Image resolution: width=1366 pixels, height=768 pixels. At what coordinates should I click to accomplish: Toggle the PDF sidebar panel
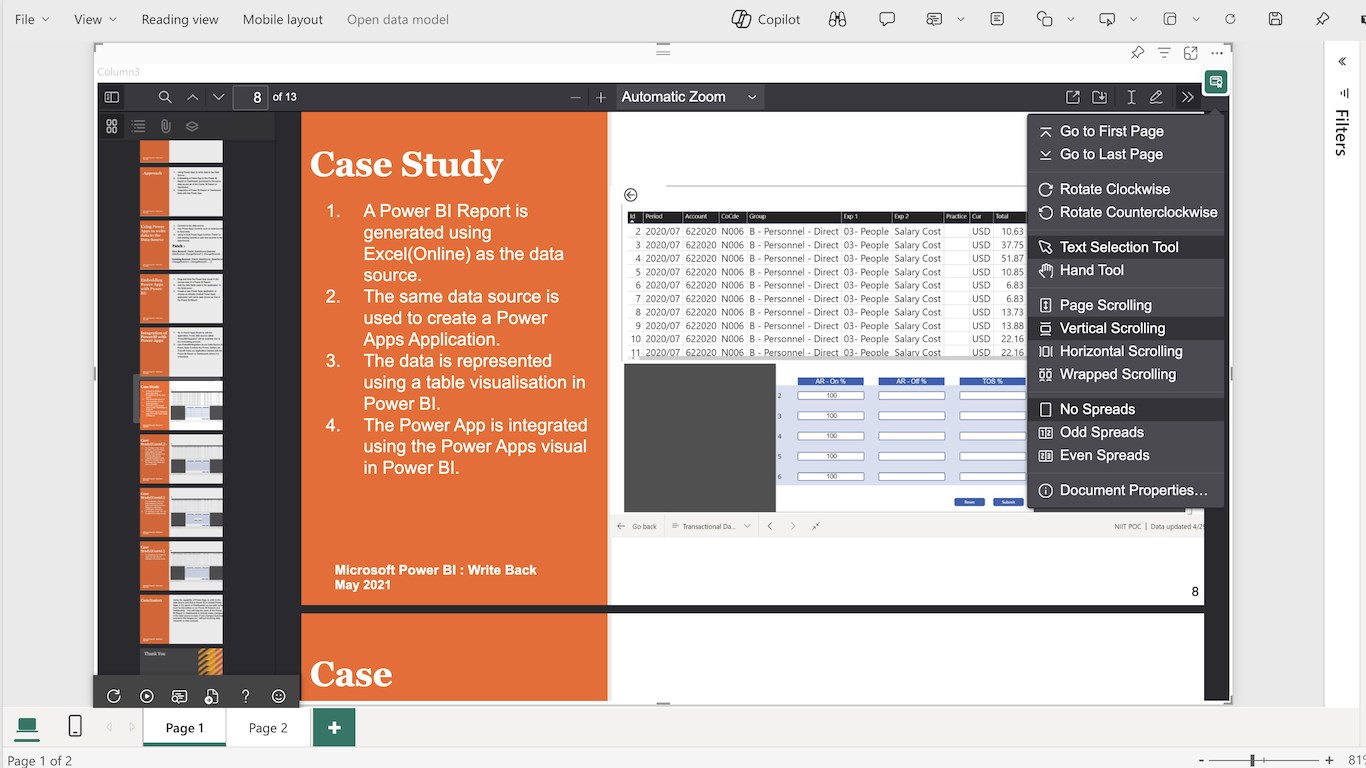click(111, 96)
